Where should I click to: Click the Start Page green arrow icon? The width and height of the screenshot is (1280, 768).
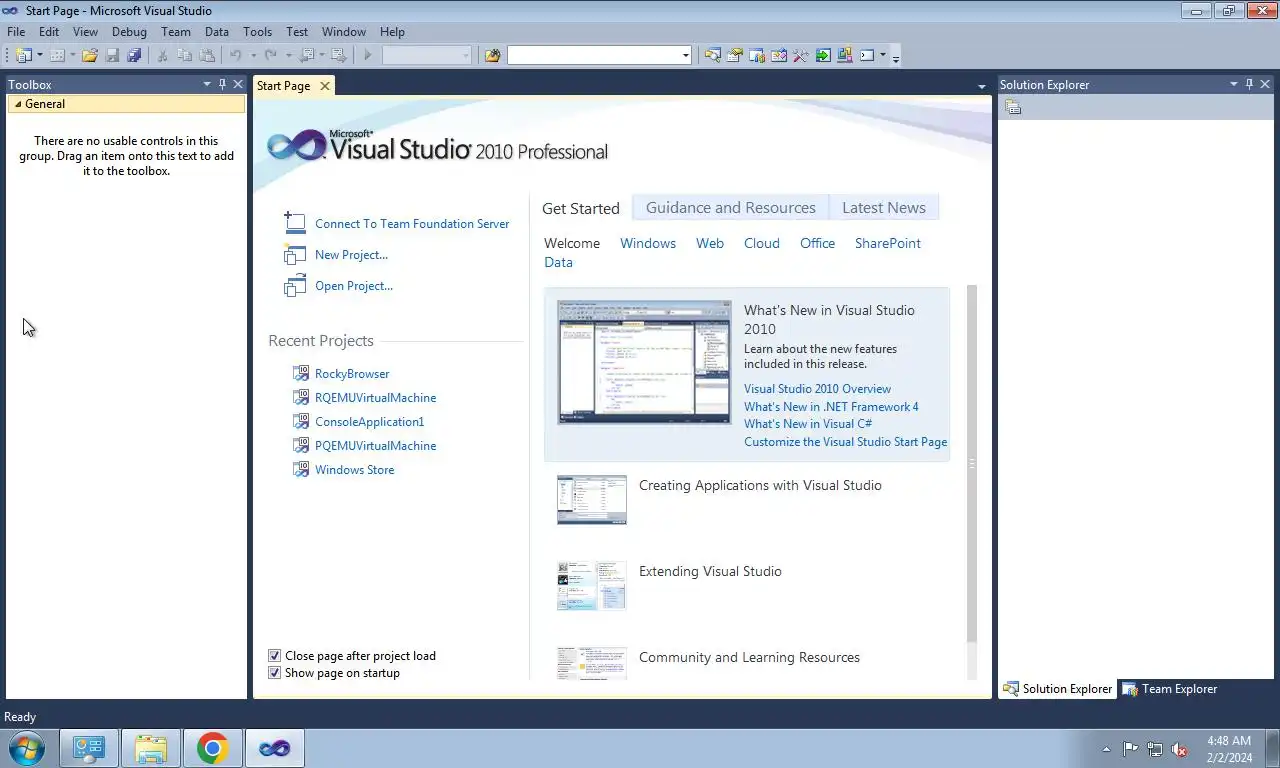coord(823,55)
